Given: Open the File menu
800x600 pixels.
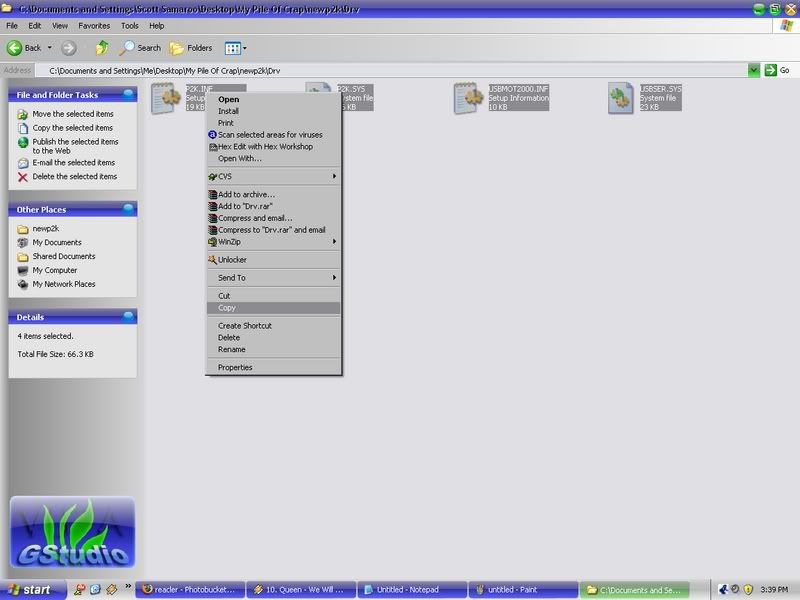Looking at the screenshot, I should pos(12,26).
